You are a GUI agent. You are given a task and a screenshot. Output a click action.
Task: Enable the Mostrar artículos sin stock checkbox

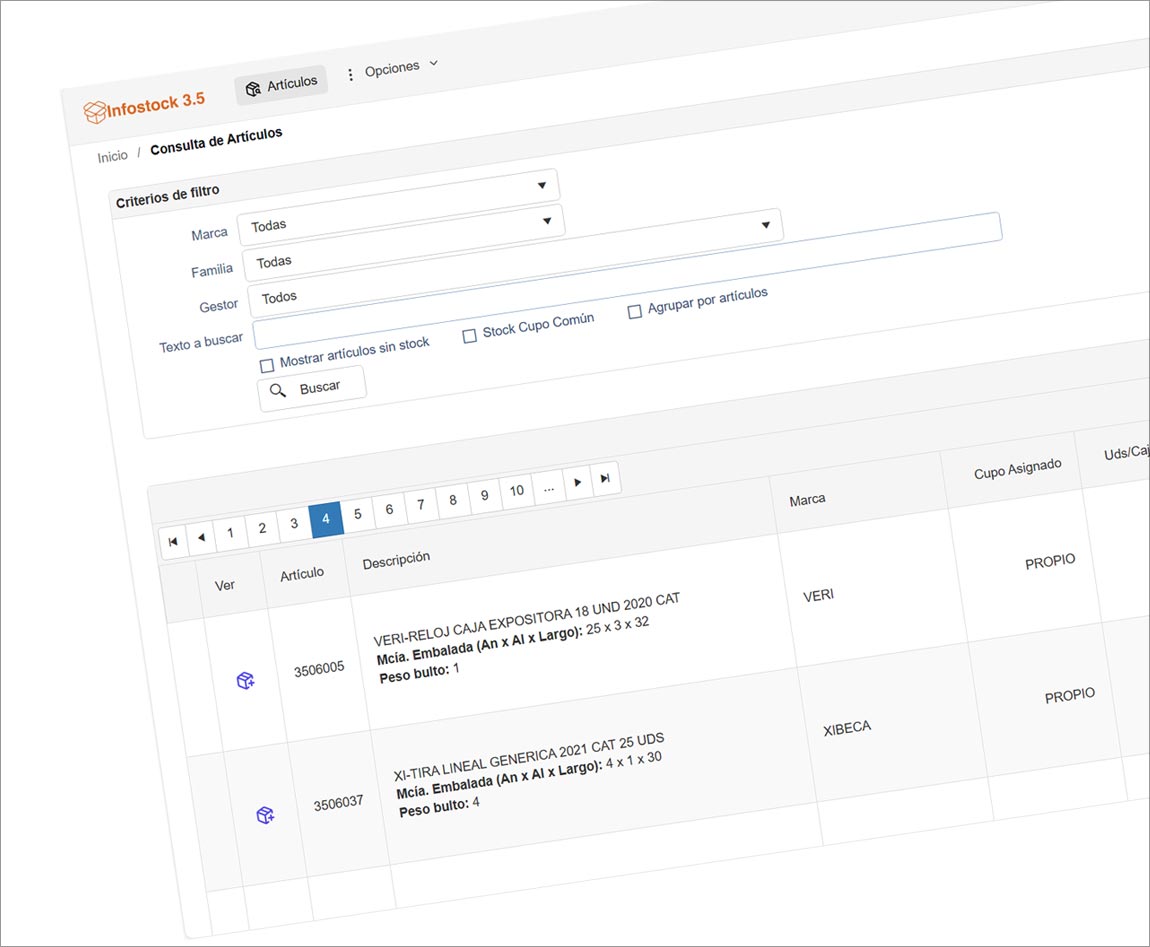click(267, 365)
